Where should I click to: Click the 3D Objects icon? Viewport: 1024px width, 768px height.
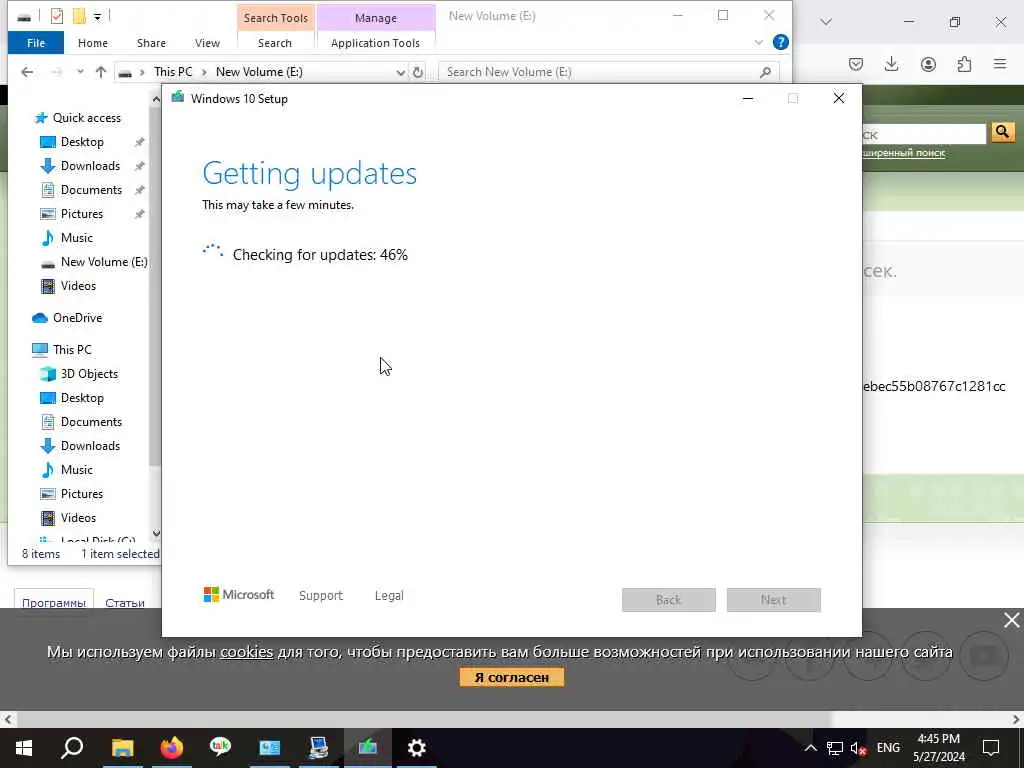click(48, 374)
